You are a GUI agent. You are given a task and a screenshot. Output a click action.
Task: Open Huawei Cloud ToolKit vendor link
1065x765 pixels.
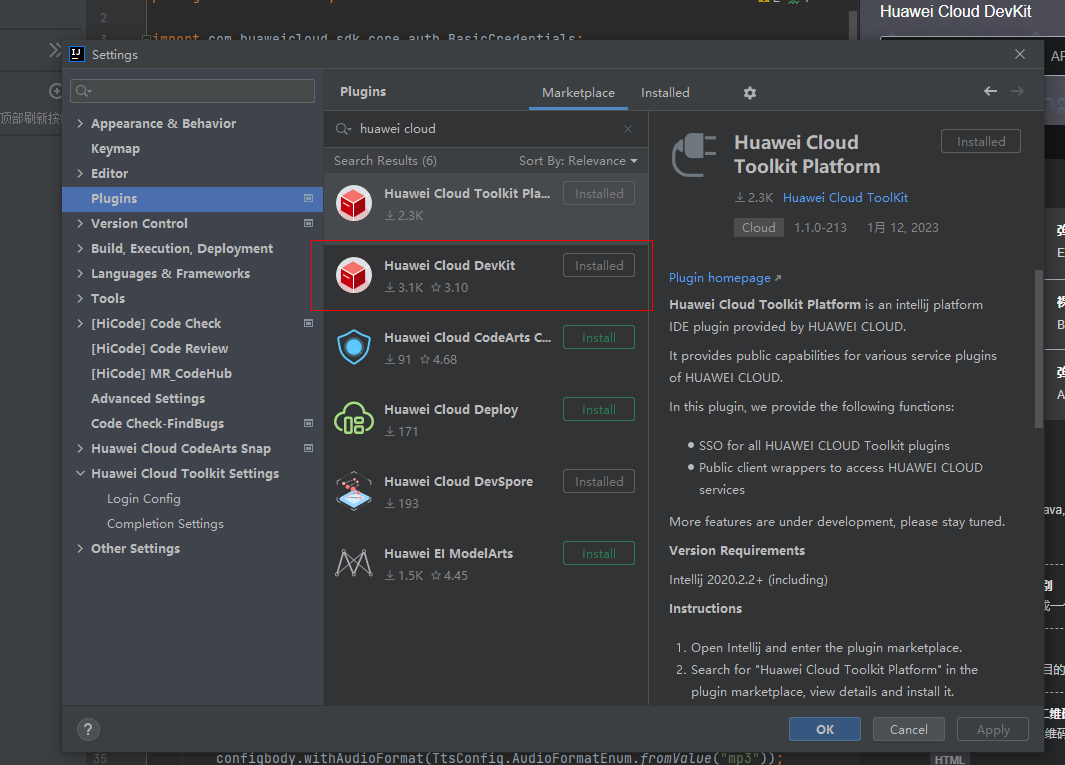(x=845, y=198)
